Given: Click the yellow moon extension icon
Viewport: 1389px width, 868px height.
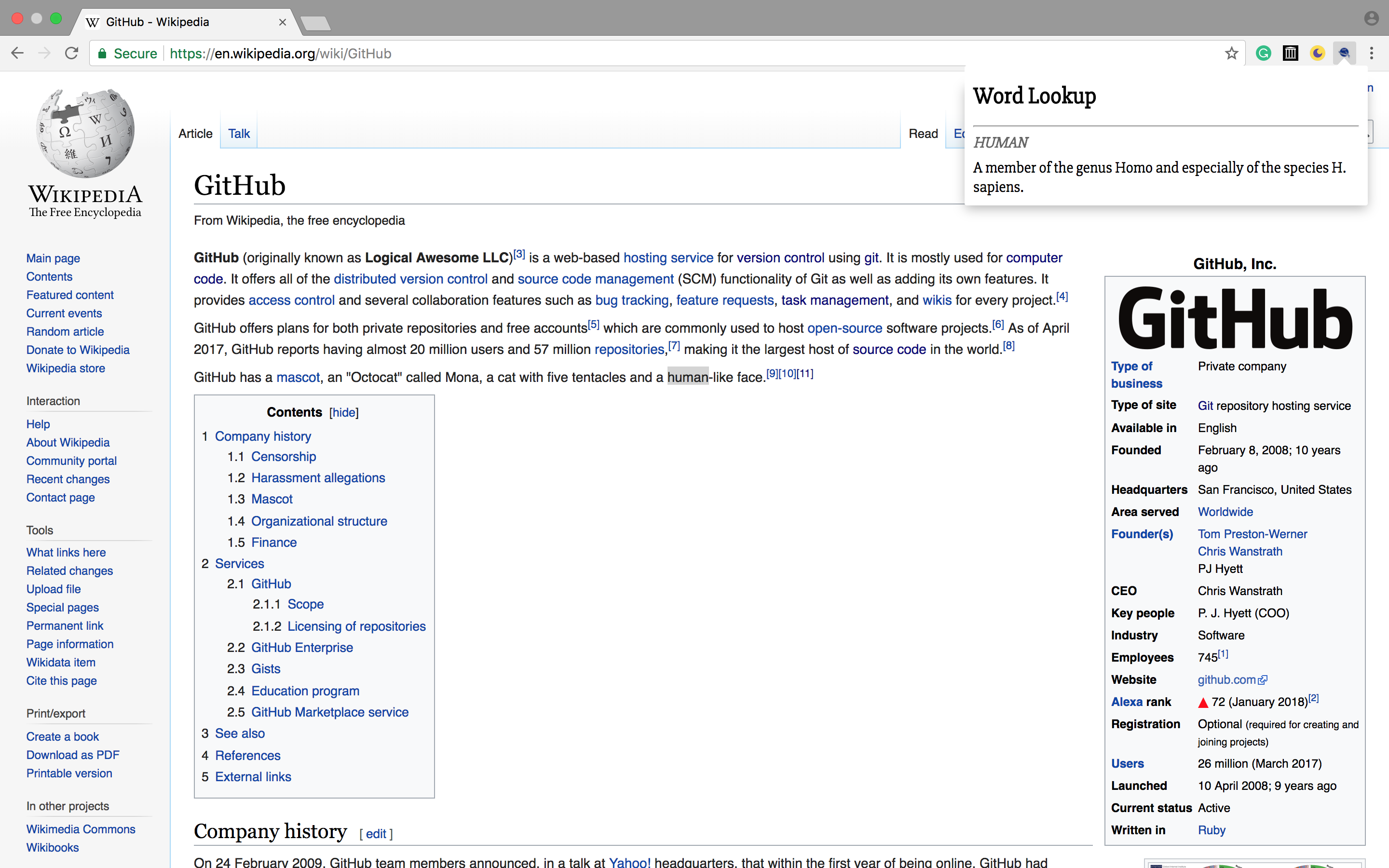Looking at the screenshot, I should coord(1317,54).
